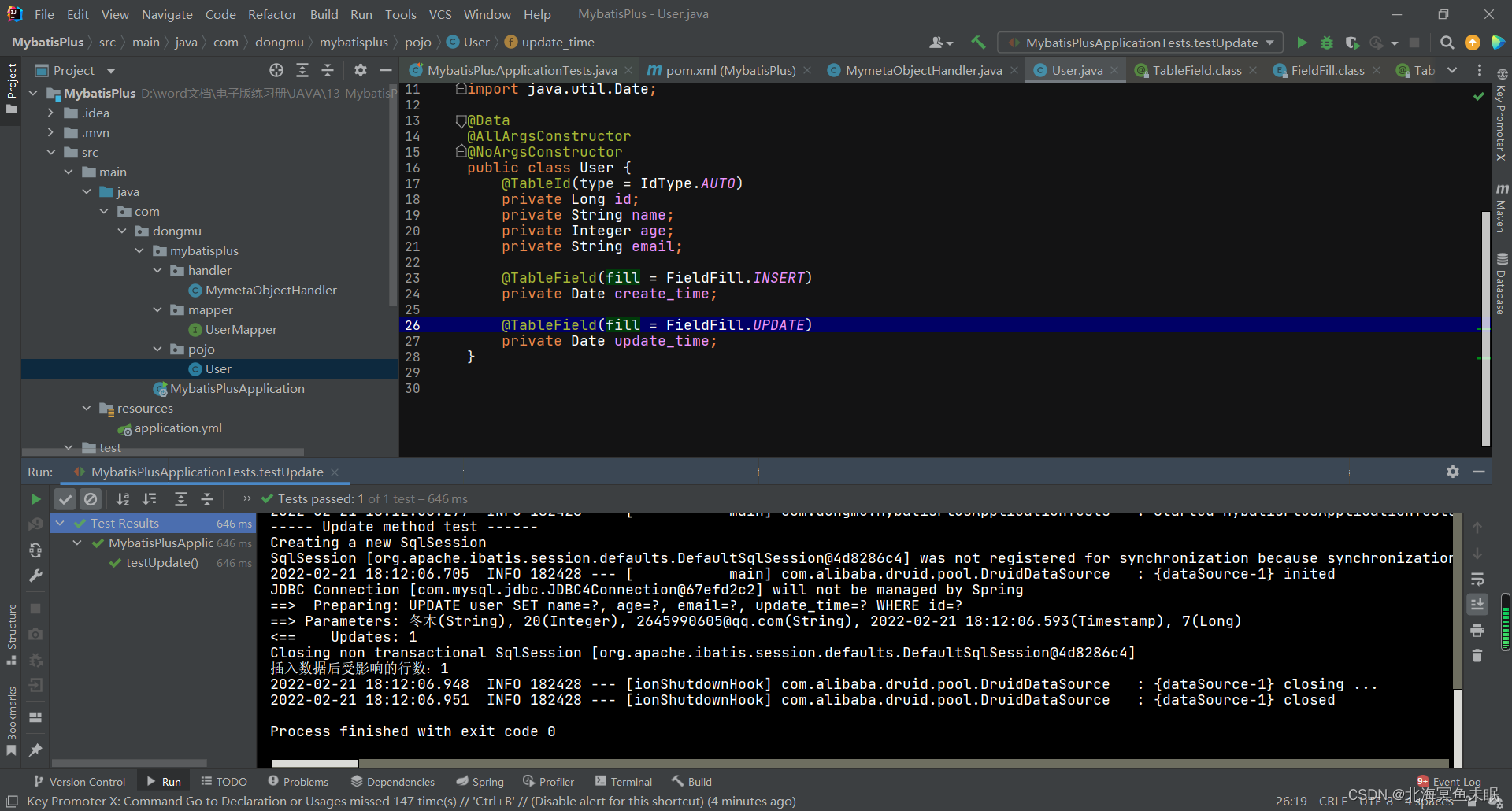Image resolution: width=1512 pixels, height=811 pixels.
Task: Open Search Everywhere with the magnifier icon
Action: [1447, 43]
